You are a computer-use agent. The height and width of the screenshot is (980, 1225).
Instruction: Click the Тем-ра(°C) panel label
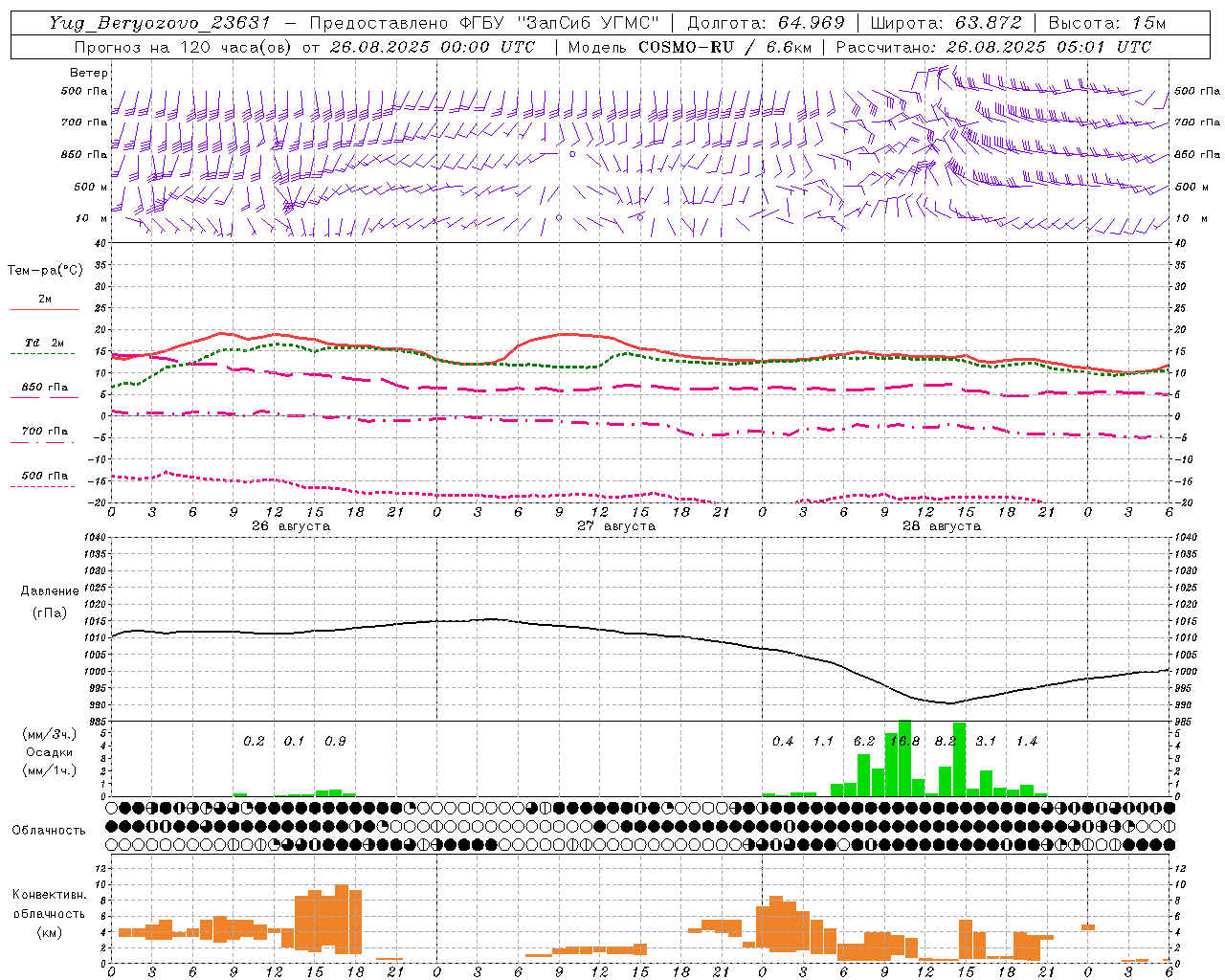point(45,271)
